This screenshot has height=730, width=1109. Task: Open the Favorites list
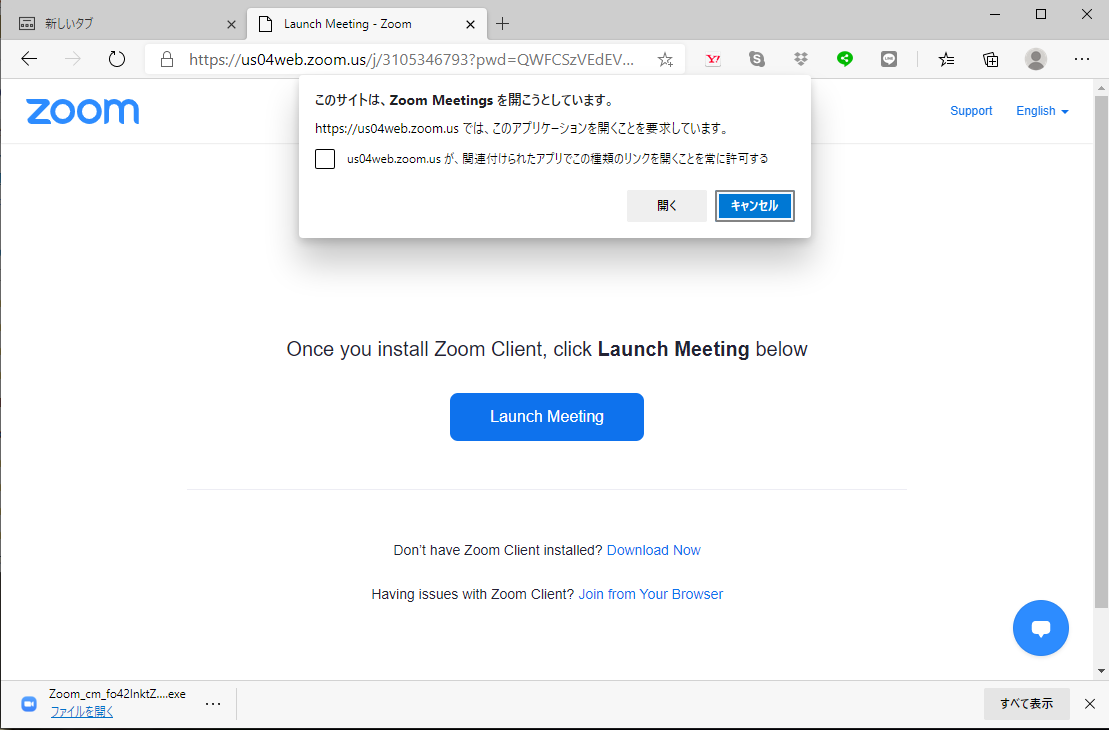tap(946, 59)
